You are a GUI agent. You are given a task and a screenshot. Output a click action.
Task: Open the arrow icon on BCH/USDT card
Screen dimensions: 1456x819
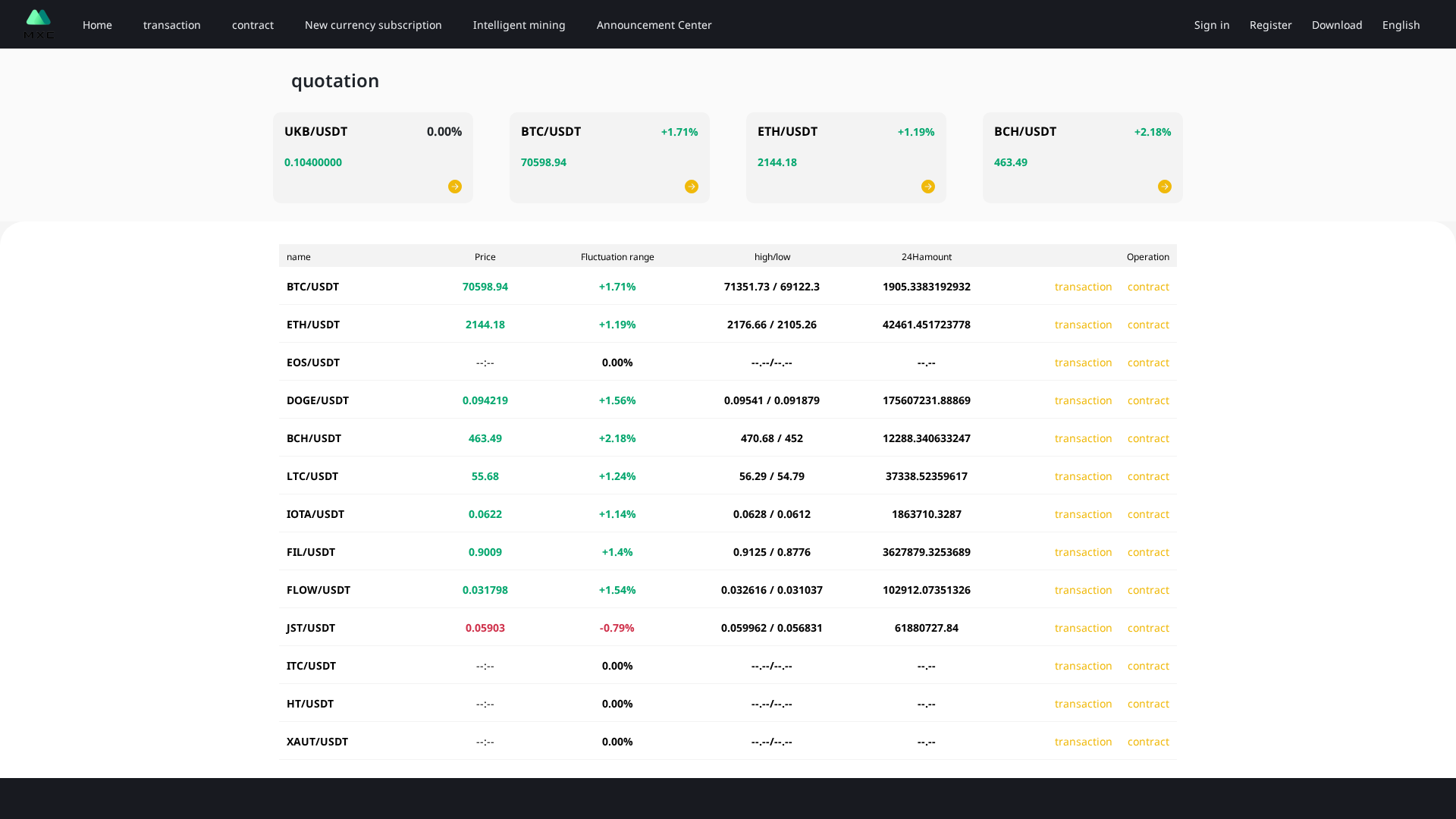pyautogui.click(x=1165, y=186)
